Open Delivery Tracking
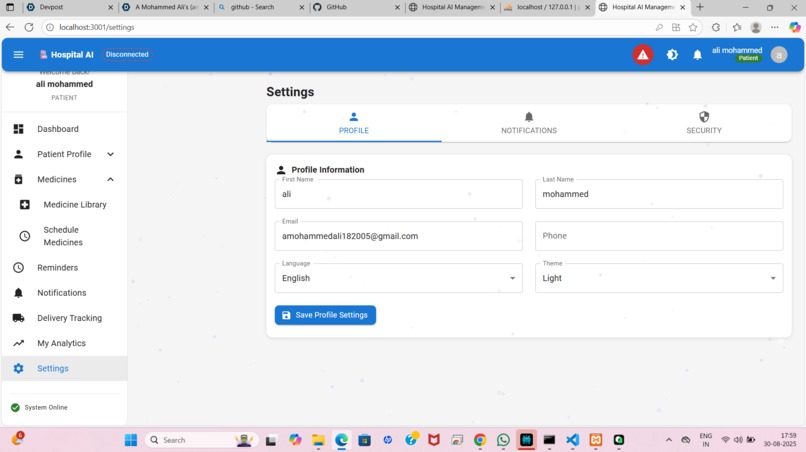The image size is (806, 452). tap(64, 318)
